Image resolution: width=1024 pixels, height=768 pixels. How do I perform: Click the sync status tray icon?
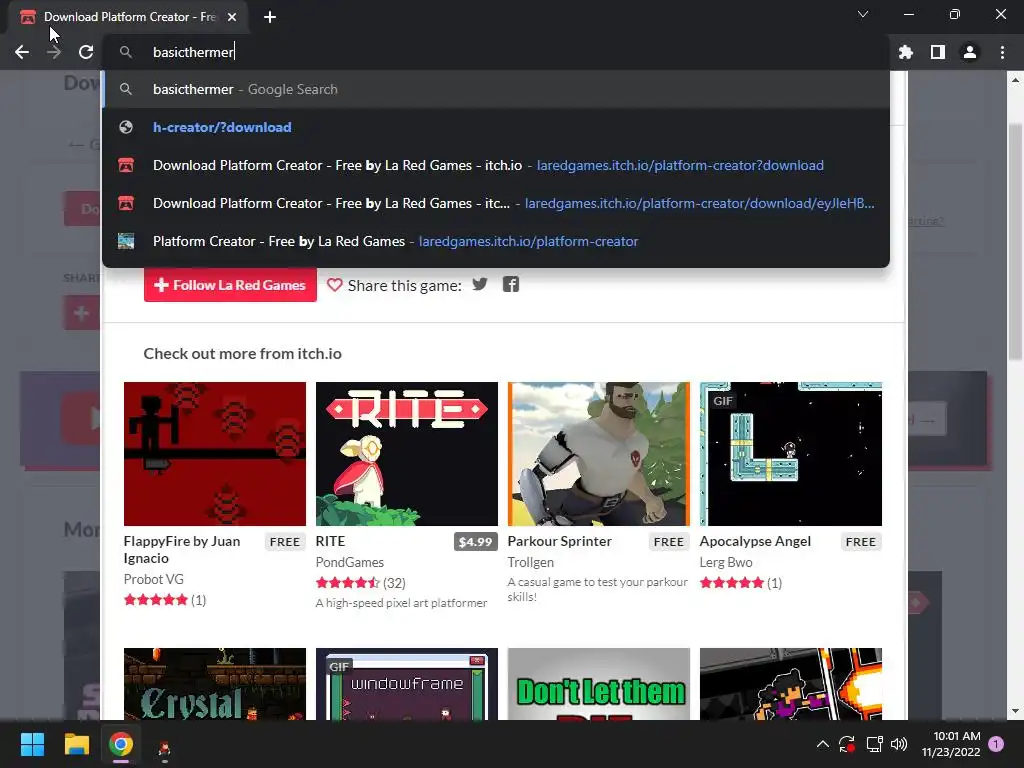[847, 744]
